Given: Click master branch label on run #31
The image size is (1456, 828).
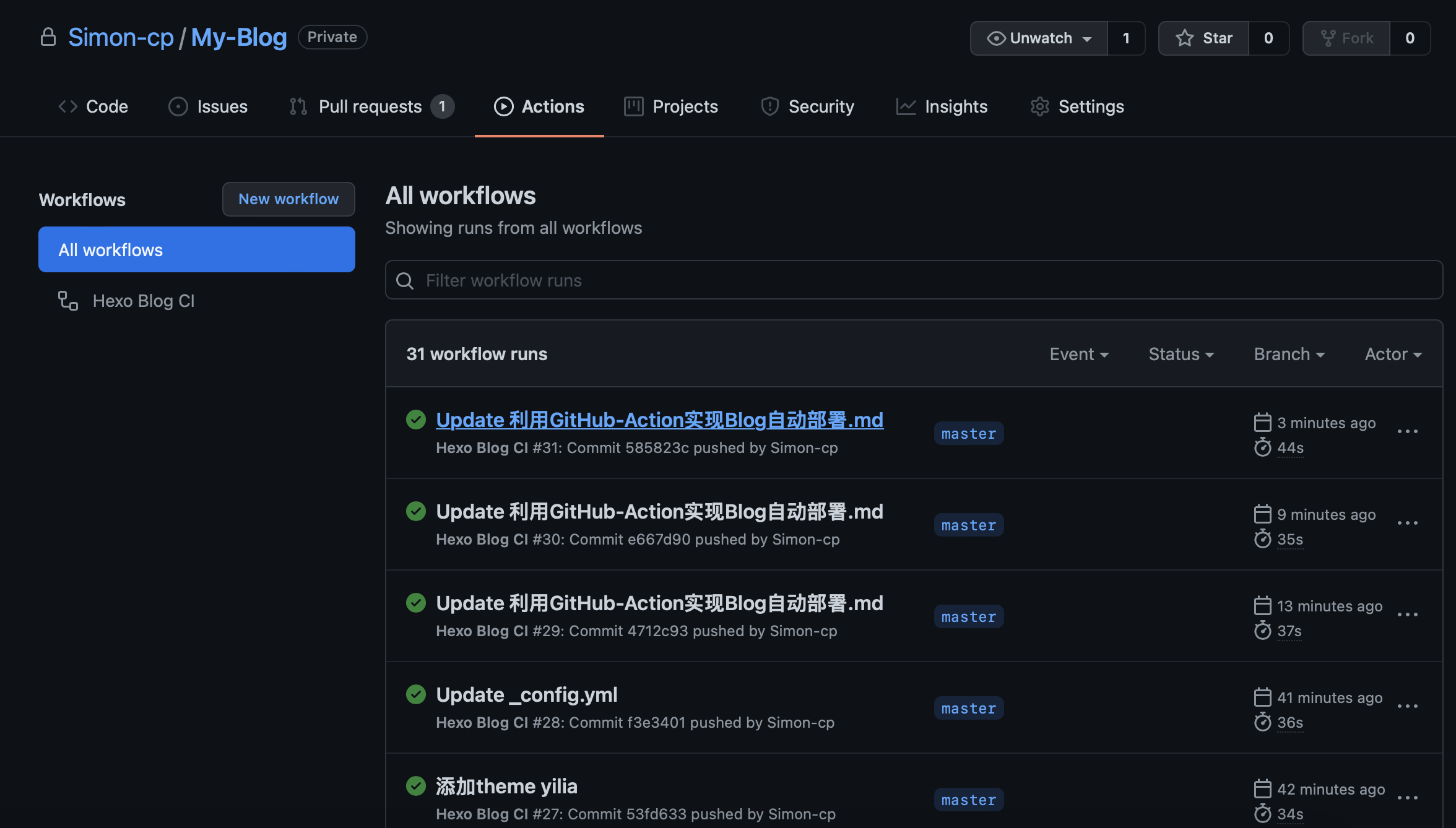Looking at the screenshot, I should tap(969, 433).
